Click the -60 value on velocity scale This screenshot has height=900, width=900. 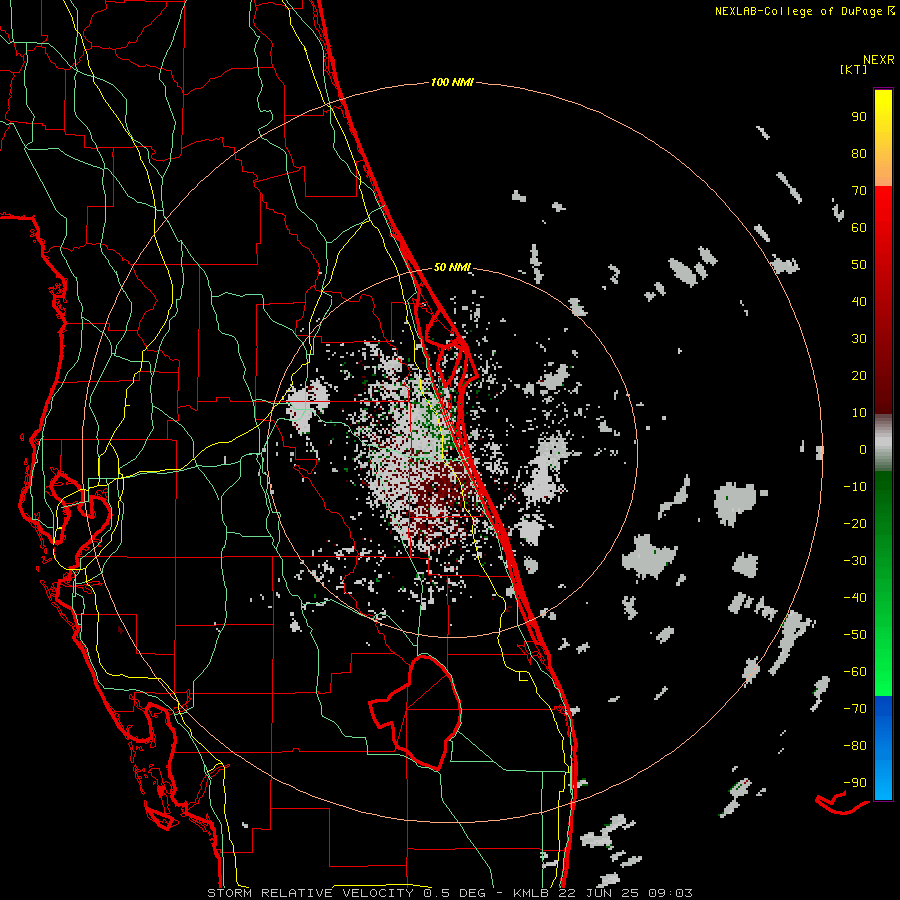pyautogui.click(x=855, y=672)
